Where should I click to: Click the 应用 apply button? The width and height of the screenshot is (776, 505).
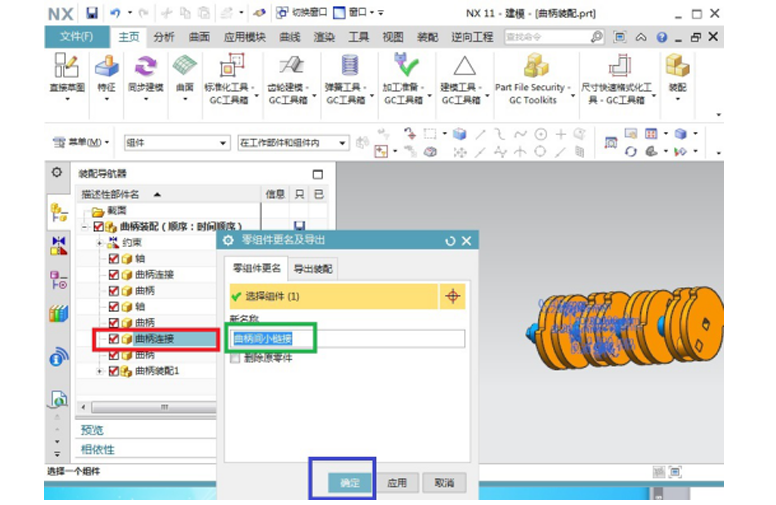click(x=397, y=483)
